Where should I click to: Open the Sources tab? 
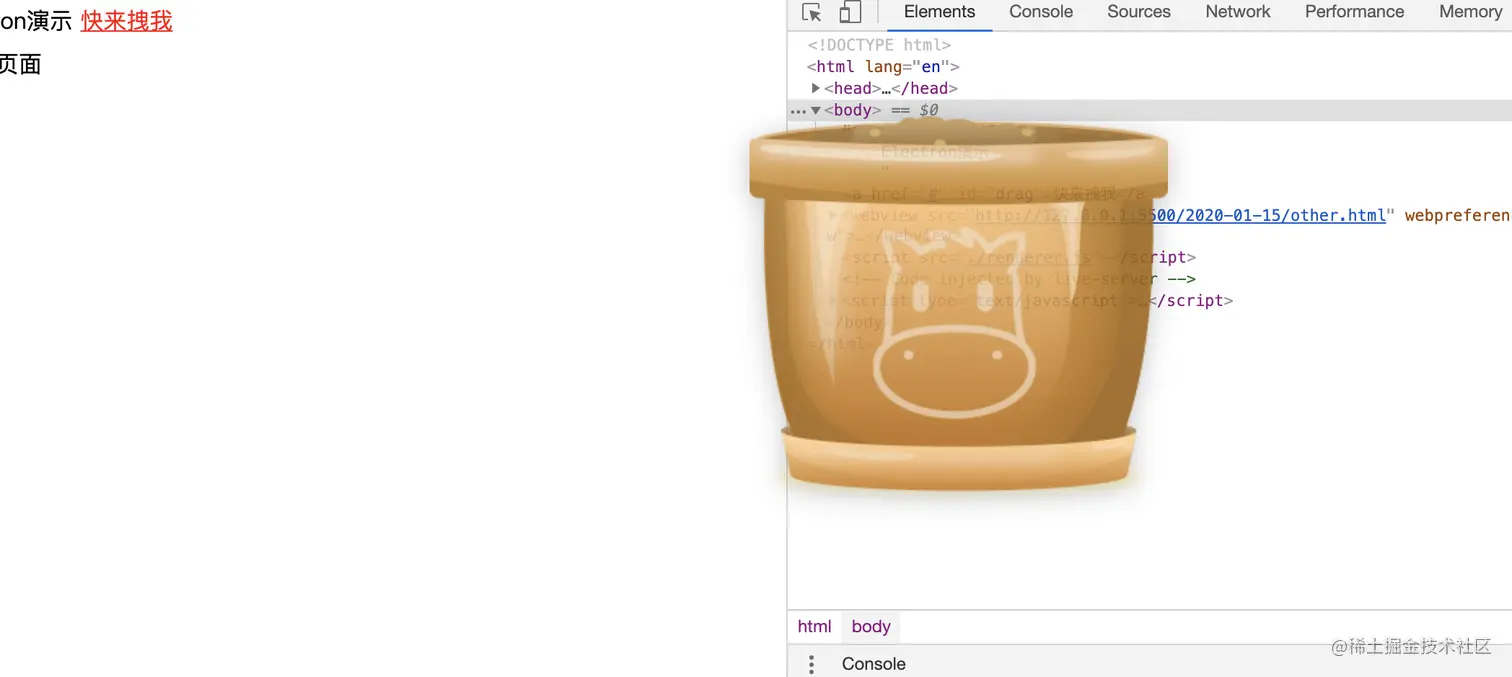[x=1139, y=12]
